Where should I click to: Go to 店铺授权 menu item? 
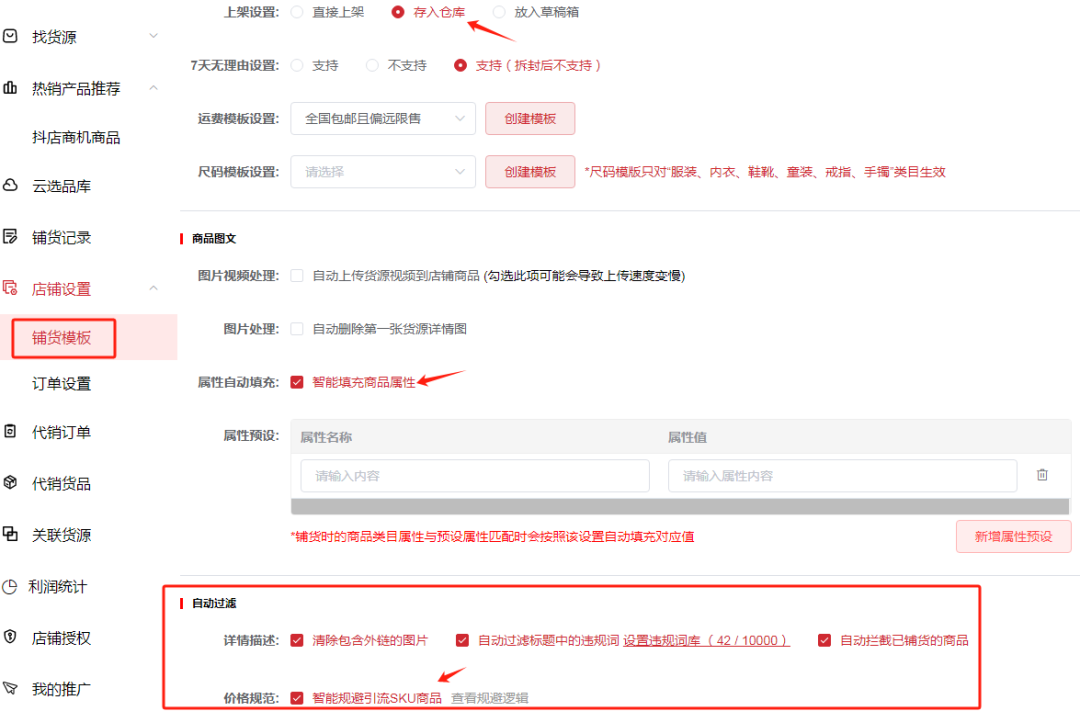pyautogui.click(x=61, y=639)
